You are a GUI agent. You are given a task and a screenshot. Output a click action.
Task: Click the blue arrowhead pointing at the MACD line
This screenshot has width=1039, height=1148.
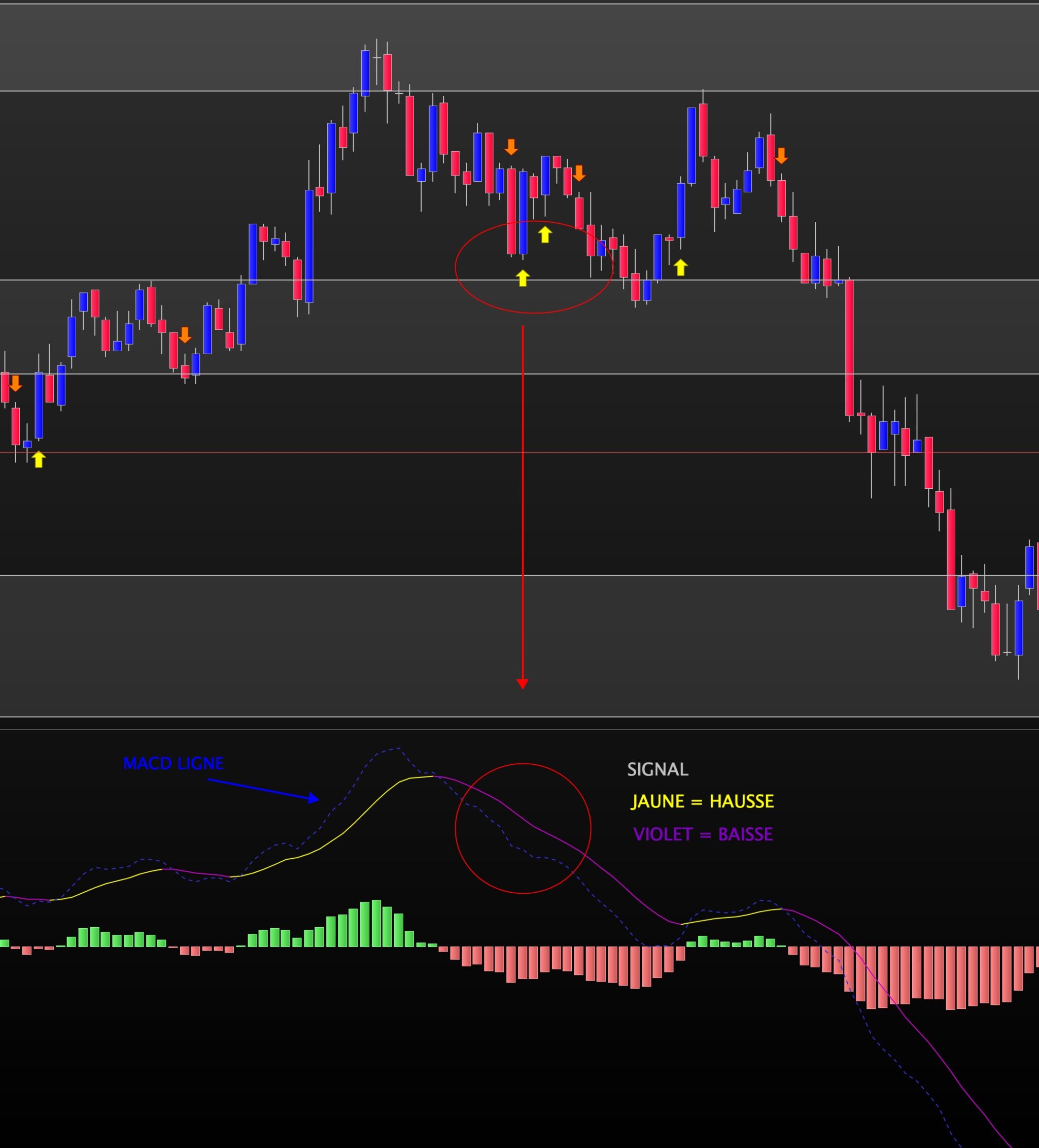coord(313,798)
